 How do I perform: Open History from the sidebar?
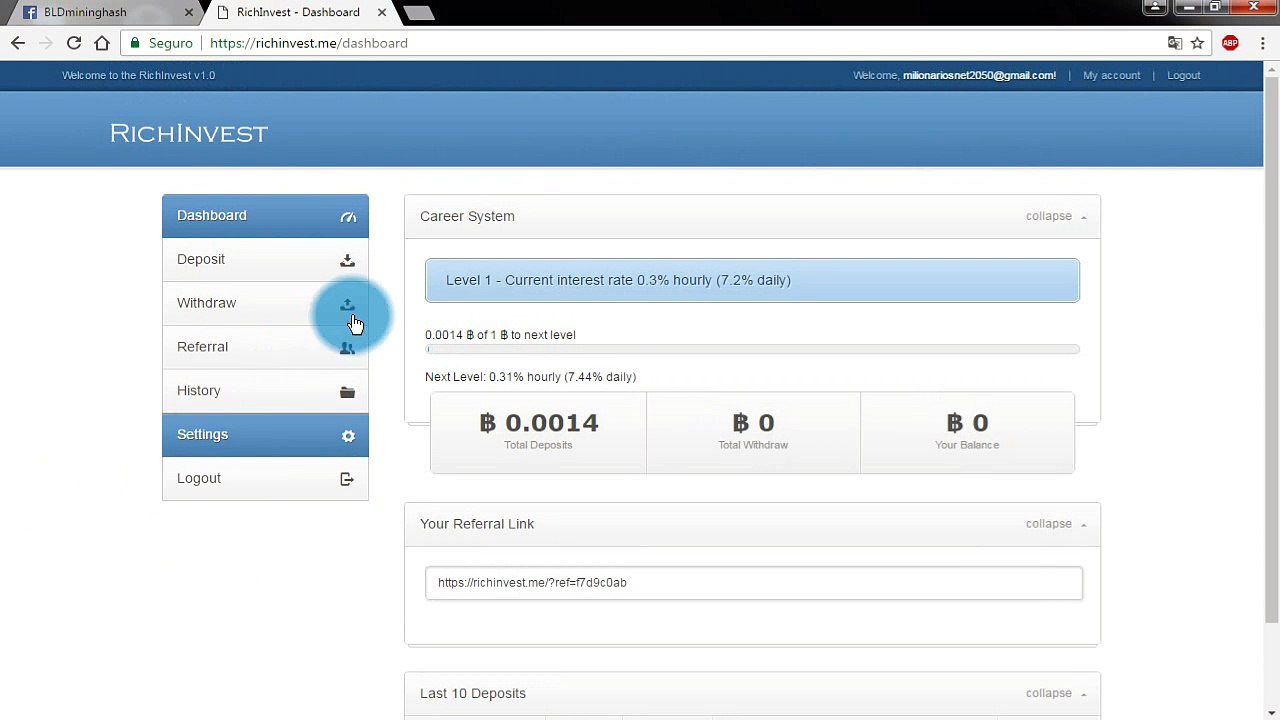point(265,391)
